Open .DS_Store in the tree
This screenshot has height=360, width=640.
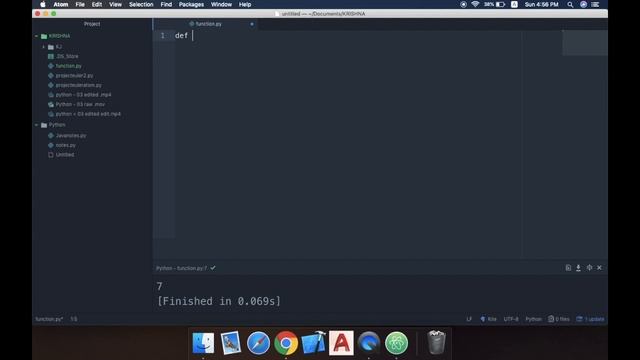(67, 56)
